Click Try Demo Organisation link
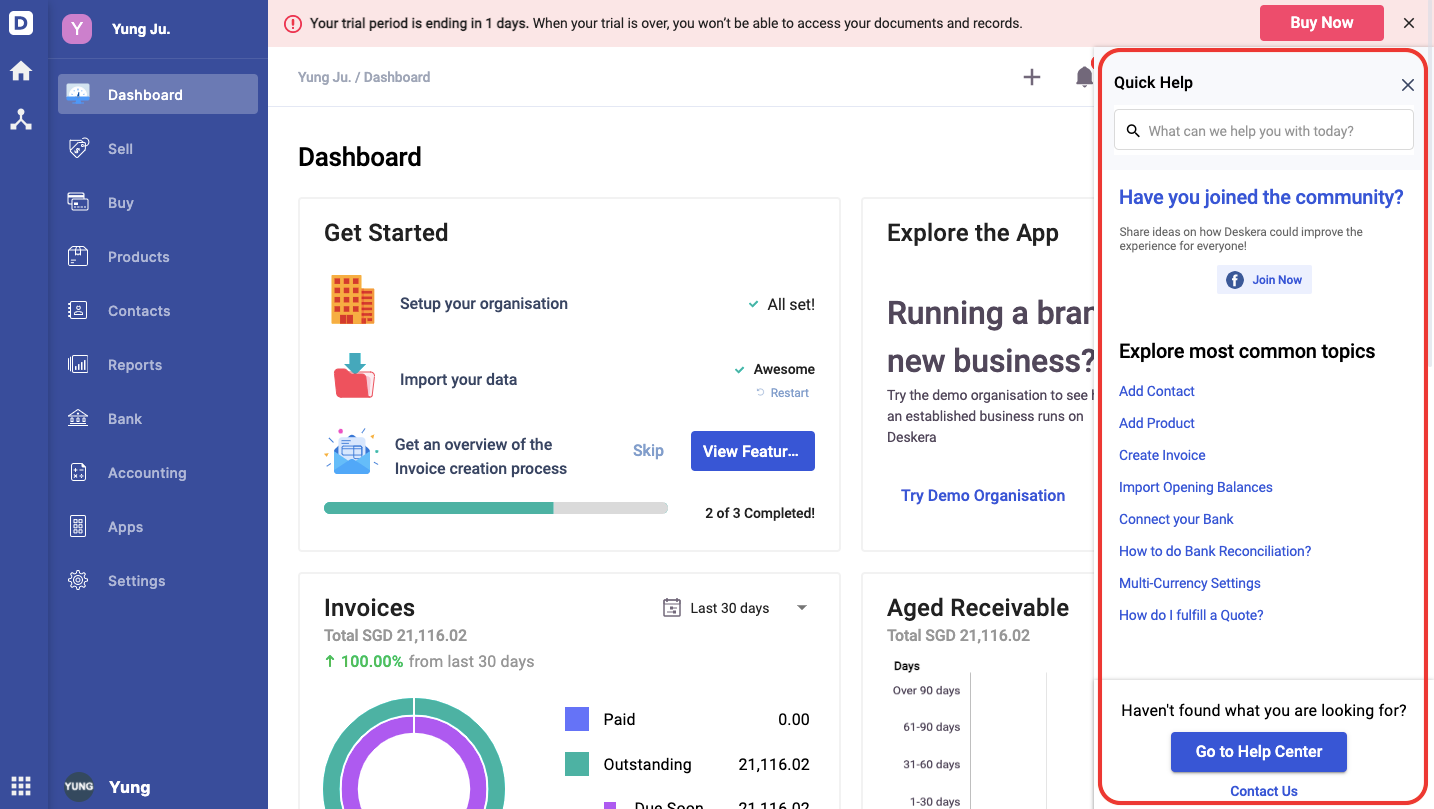Image resolution: width=1434 pixels, height=809 pixels. [983, 495]
